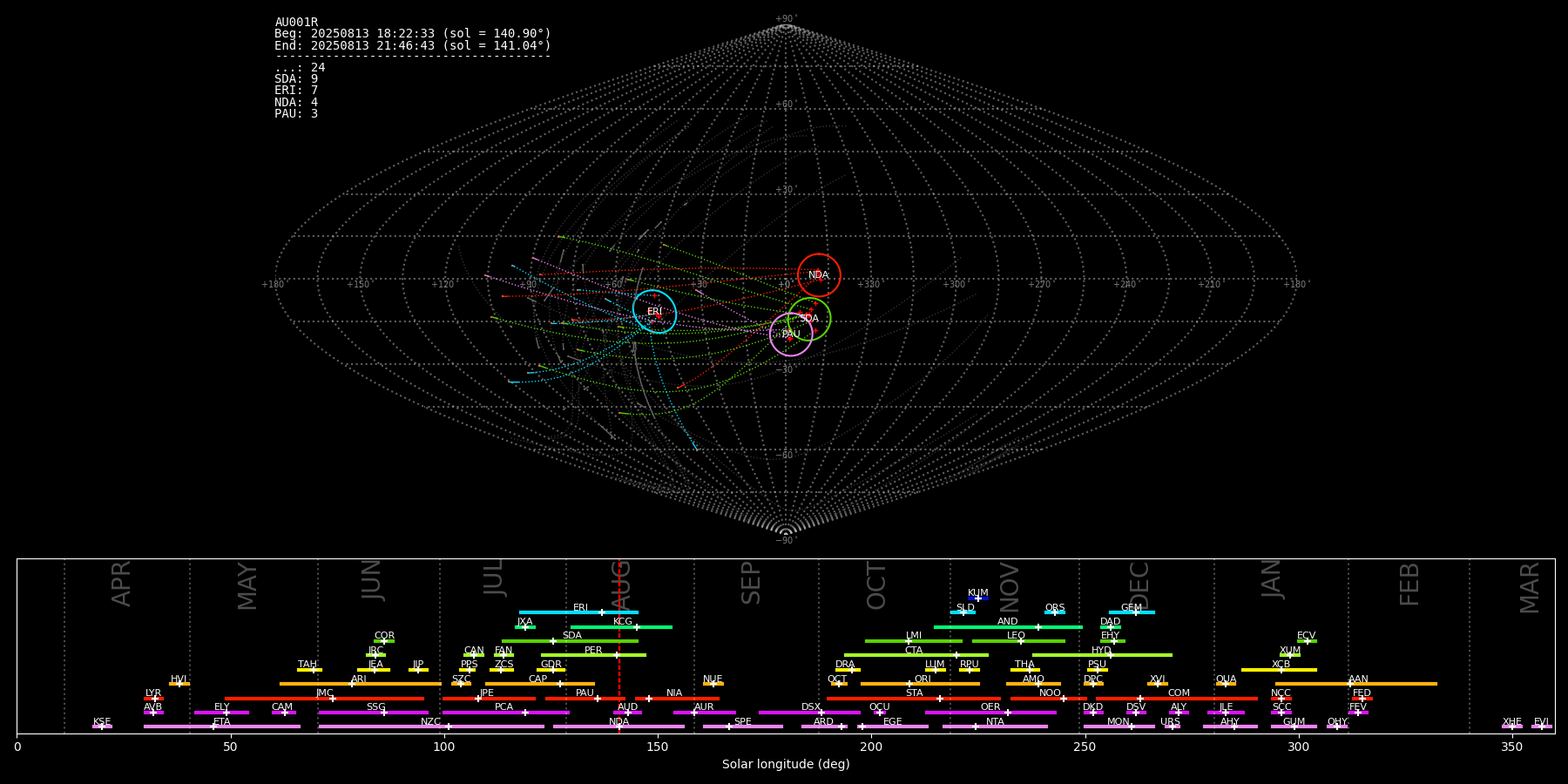Click the AUR shower bar label on timeline

tap(704, 707)
